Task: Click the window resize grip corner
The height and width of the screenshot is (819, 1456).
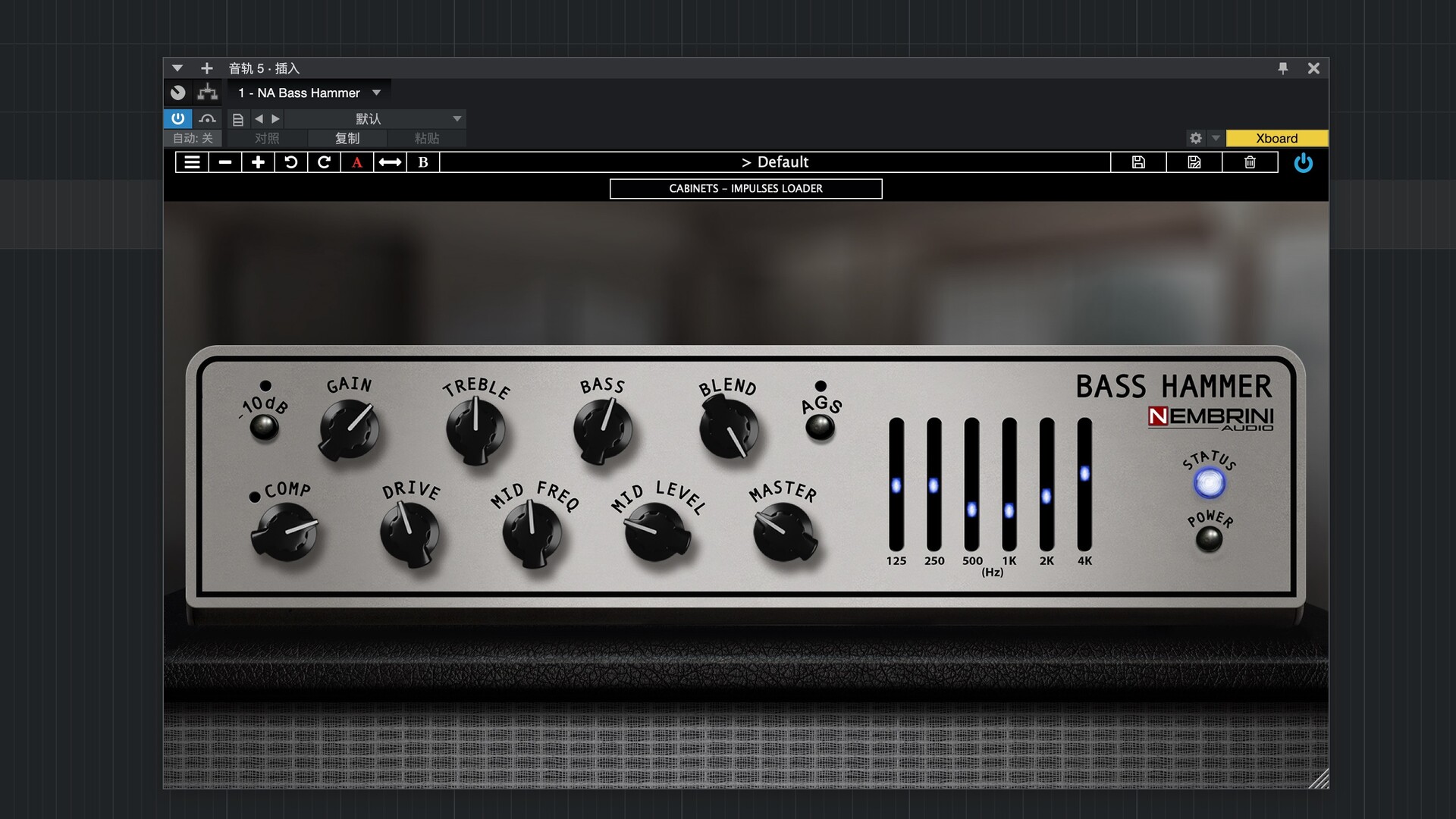Action: tap(1319, 779)
